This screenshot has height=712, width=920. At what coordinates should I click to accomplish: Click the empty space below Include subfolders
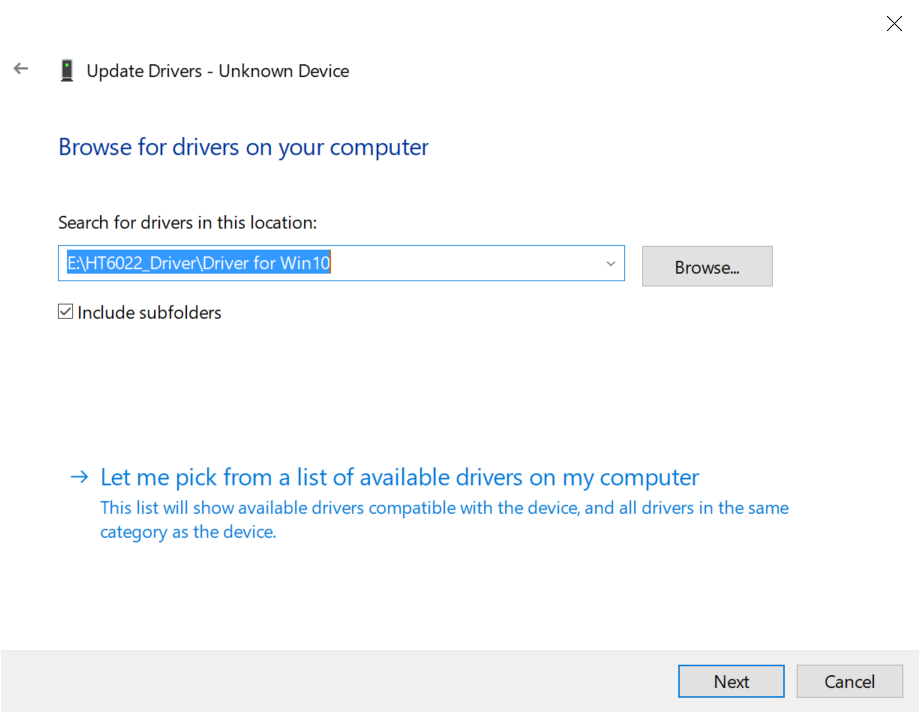(x=300, y=390)
